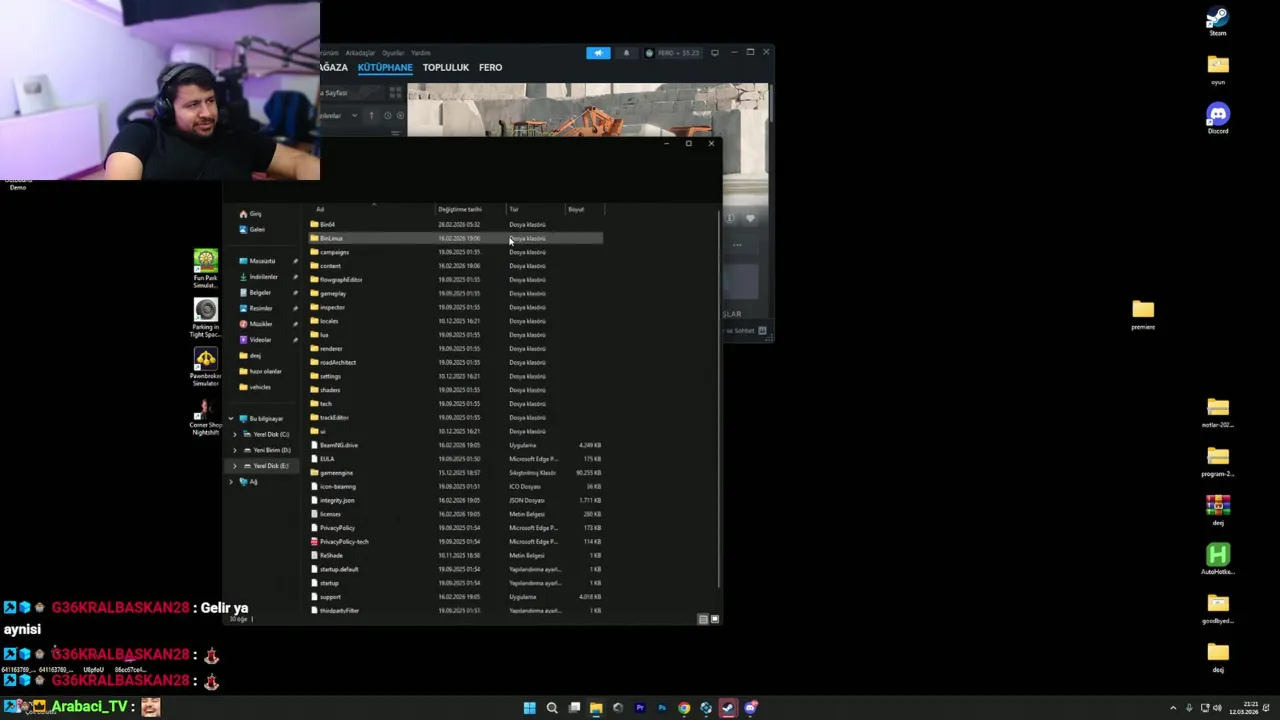Open Galeri in Explorer sidebar

point(251,230)
